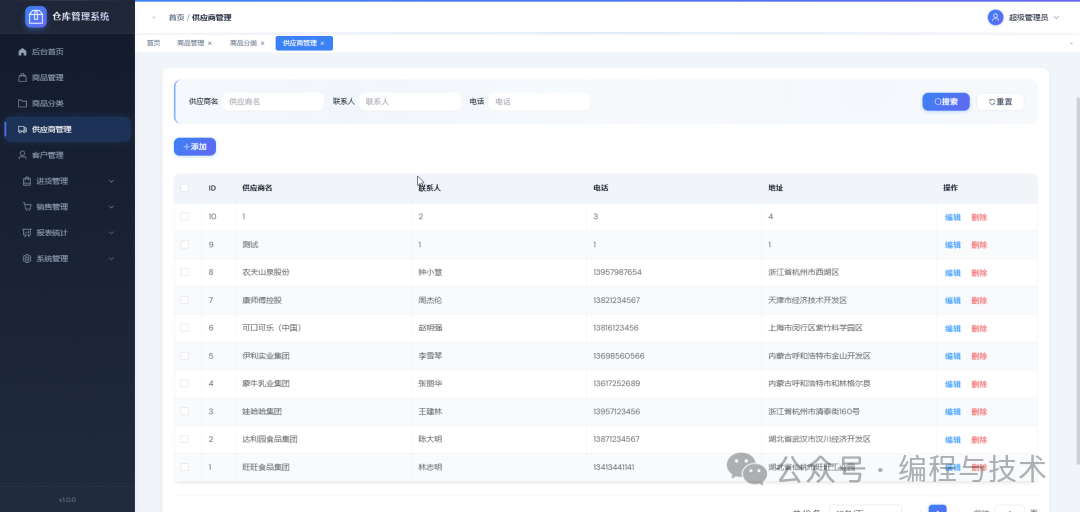Delete the 康师傅控股 supplier

click(x=979, y=300)
